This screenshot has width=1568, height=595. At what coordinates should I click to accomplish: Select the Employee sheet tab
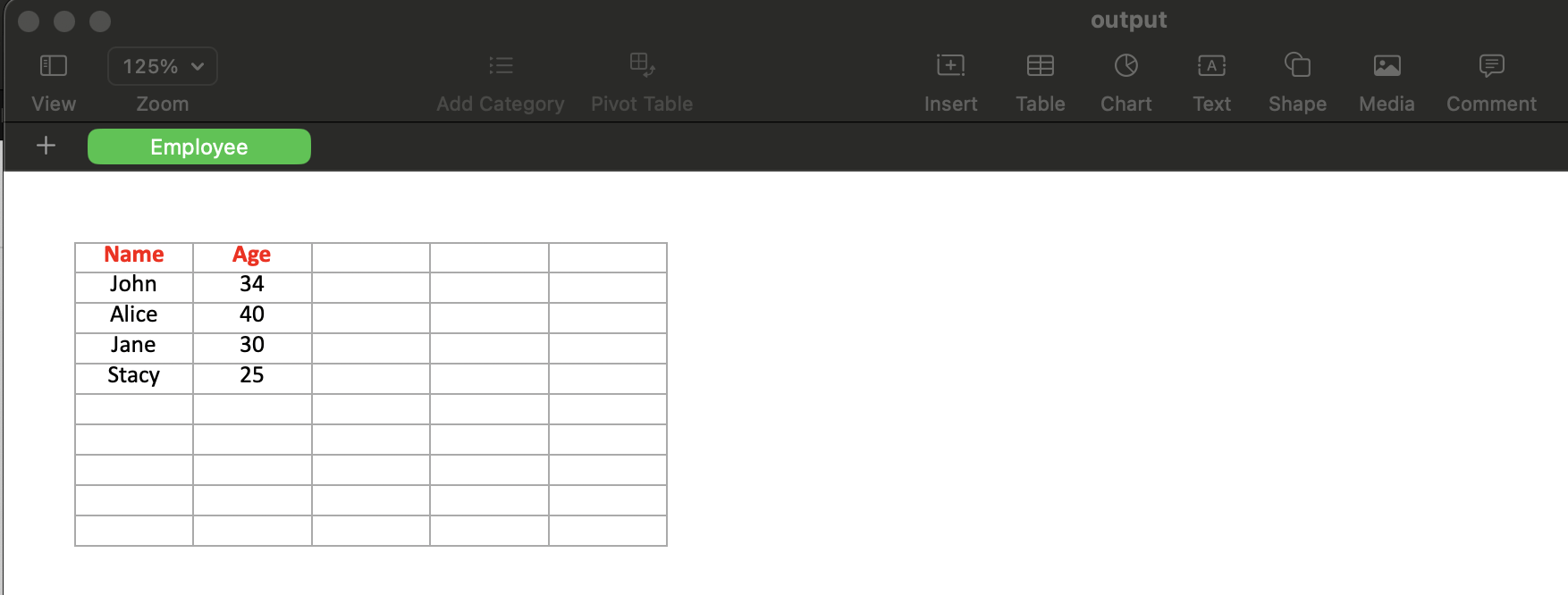coord(199,147)
